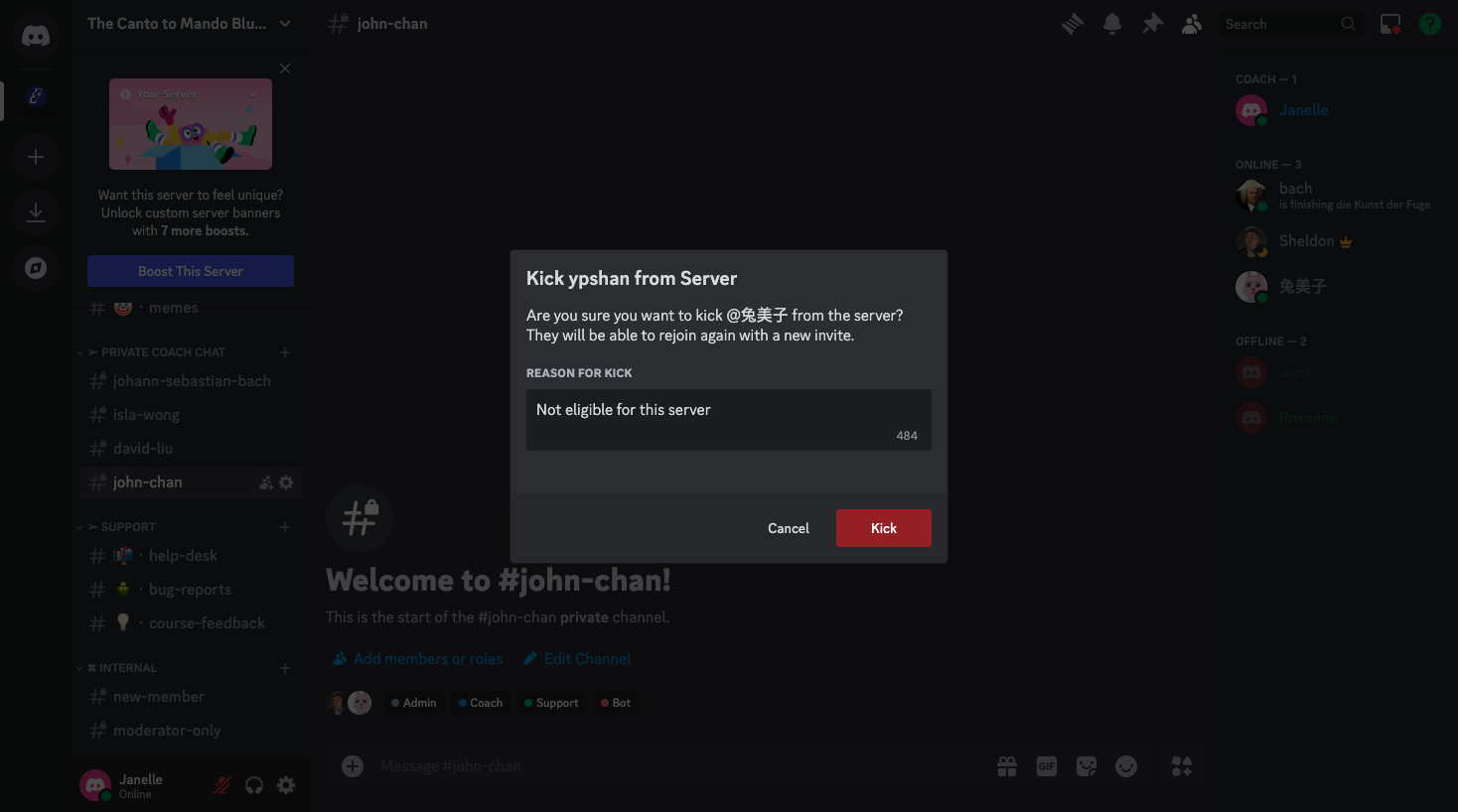This screenshot has width=1458, height=812.
Task: Open johann-sebastian-bach channel
Action: pyautogui.click(x=191, y=381)
